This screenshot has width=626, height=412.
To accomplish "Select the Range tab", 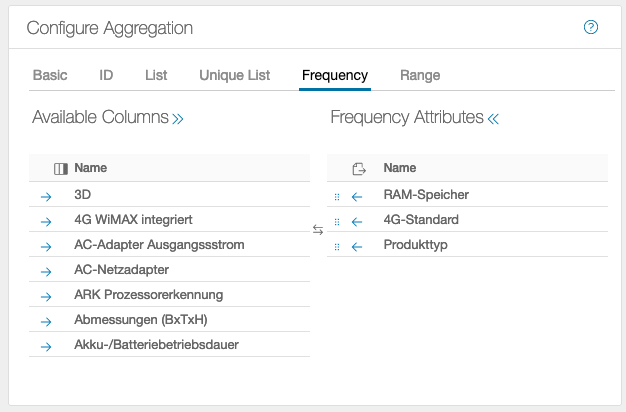I will [x=420, y=75].
